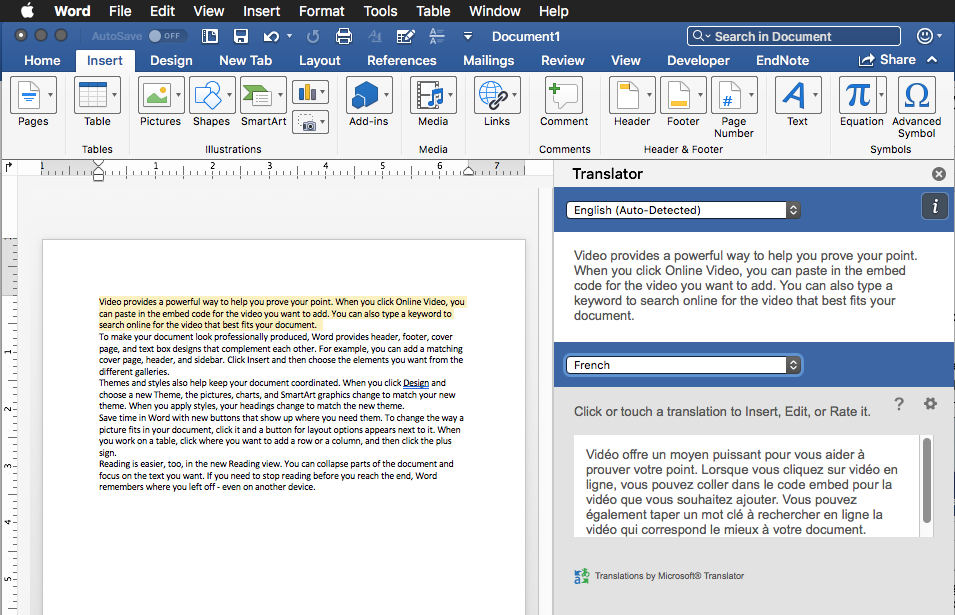Open Translator settings gear

(x=930, y=403)
